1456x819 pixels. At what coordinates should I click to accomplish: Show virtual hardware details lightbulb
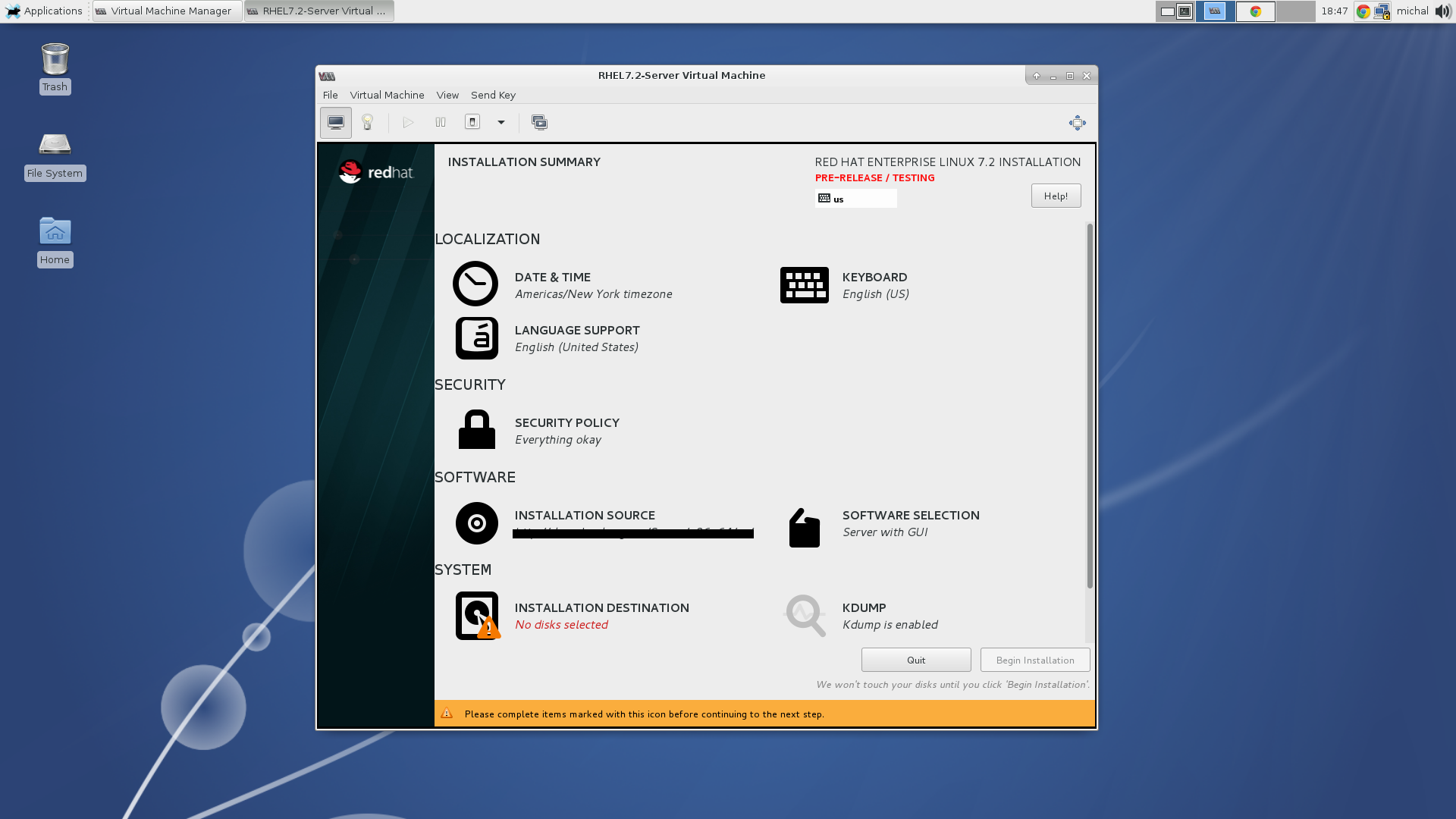pyautogui.click(x=368, y=123)
